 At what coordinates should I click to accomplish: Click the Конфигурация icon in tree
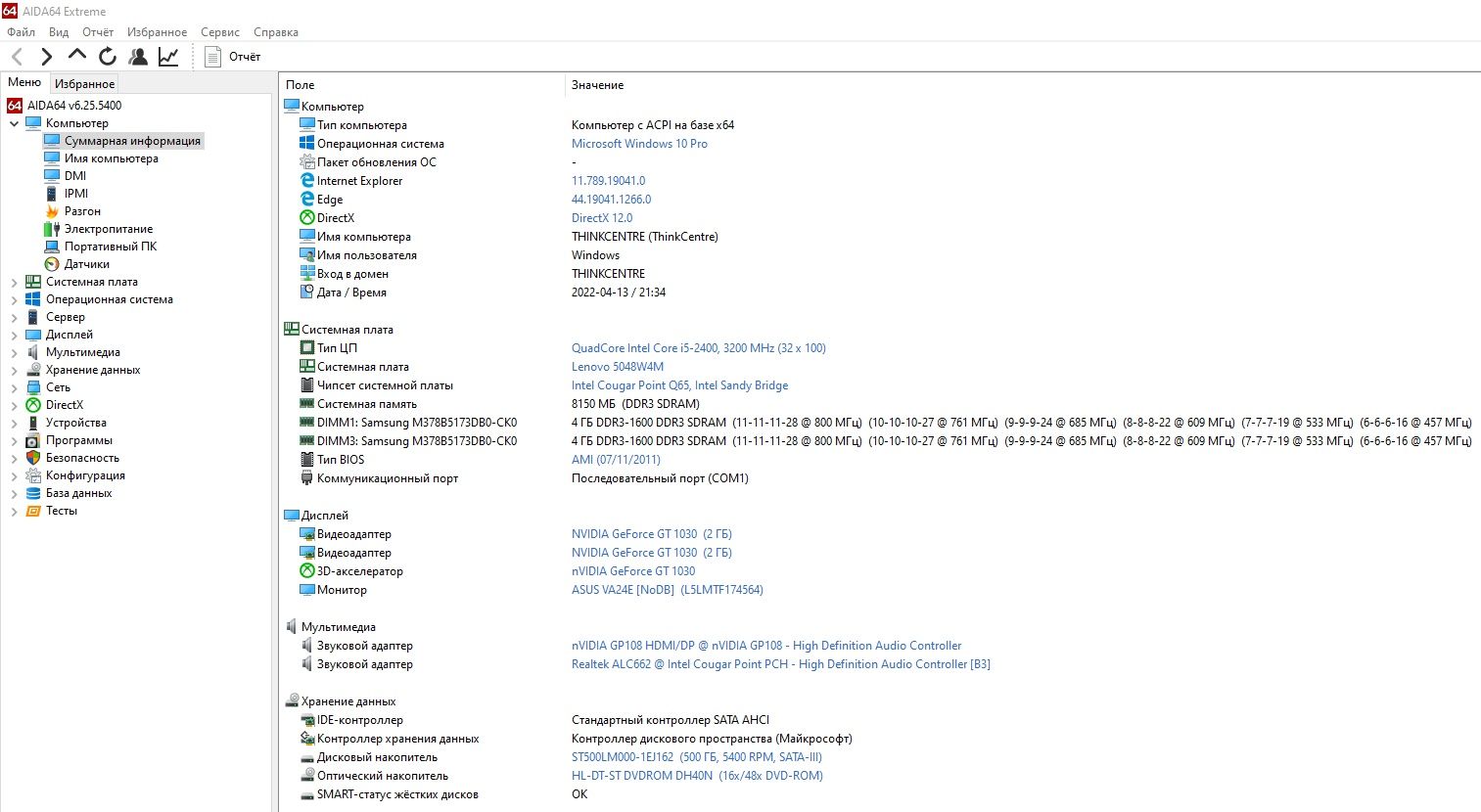pyautogui.click(x=33, y=475)
